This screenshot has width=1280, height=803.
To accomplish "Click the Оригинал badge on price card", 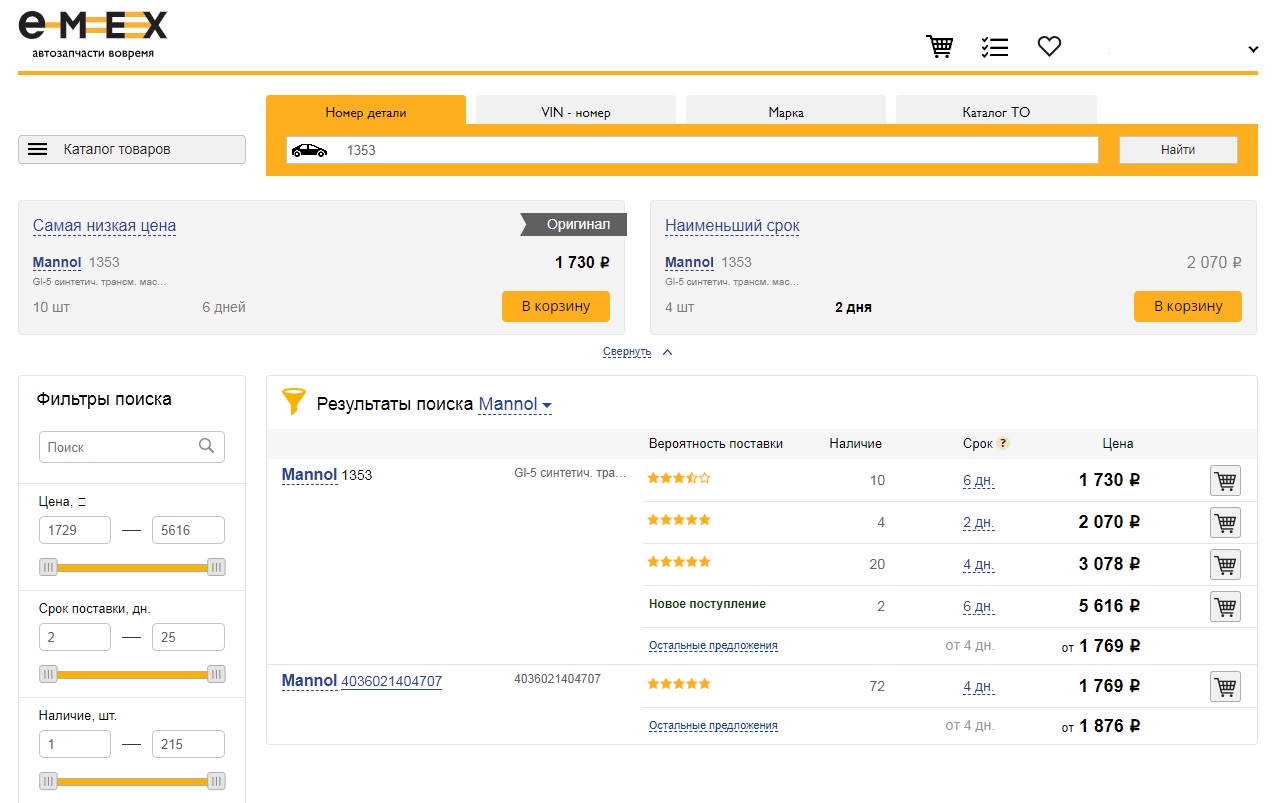I will pyautogui.click(x=573, y=225).
